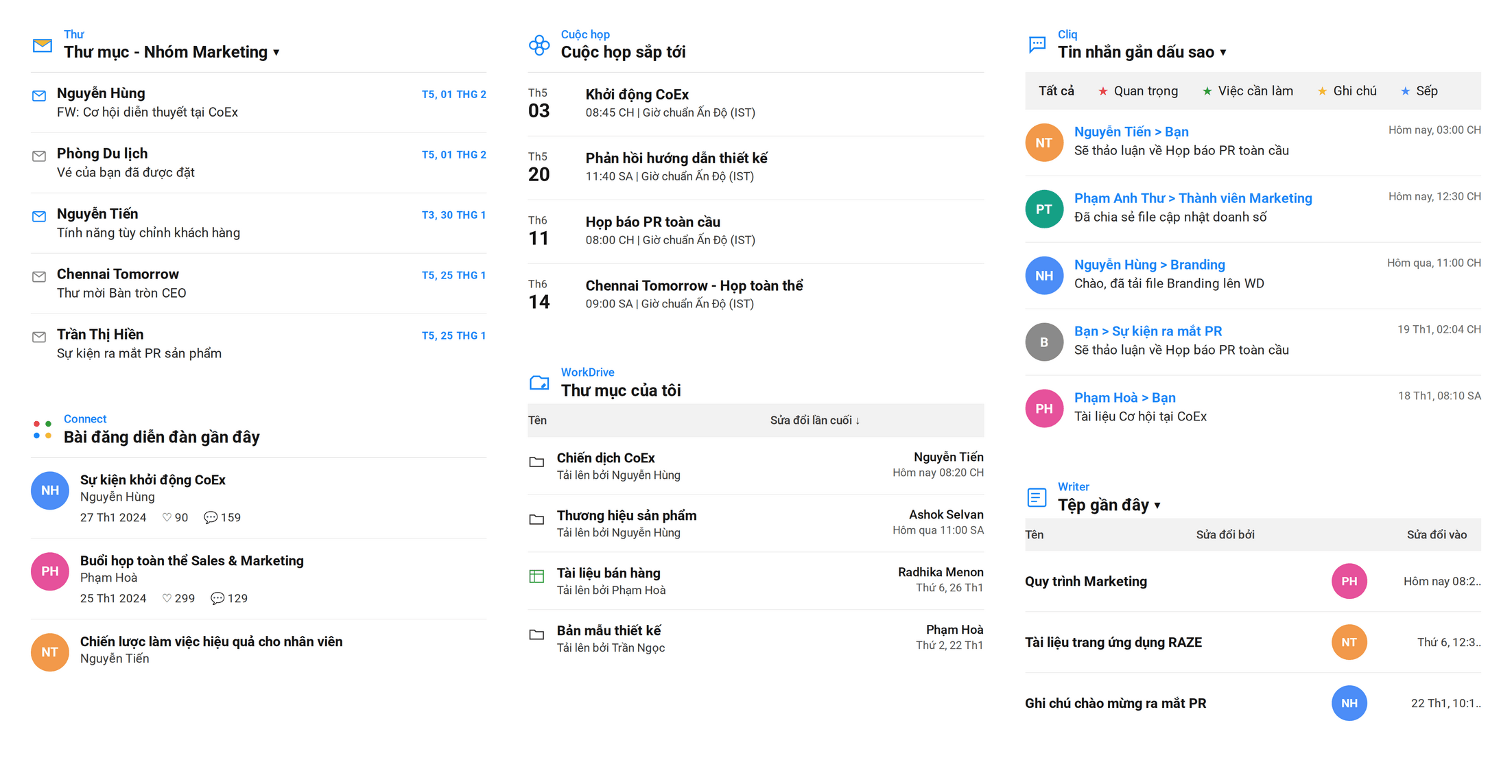This screenshot has height=784, width=1512.
Task: Click the envelope icon beside Trần Thị Hiền email
Action: (39, 337)
